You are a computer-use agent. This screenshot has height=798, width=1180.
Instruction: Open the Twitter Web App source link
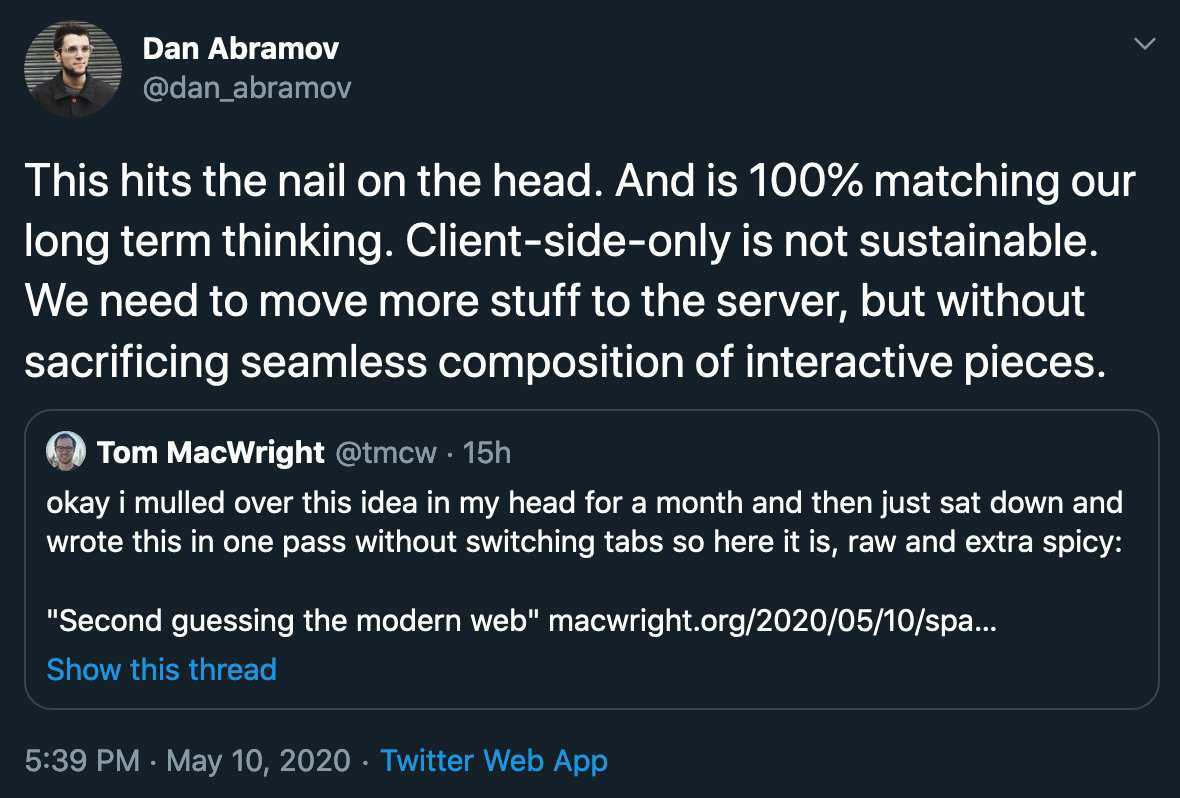pos(494,761)
